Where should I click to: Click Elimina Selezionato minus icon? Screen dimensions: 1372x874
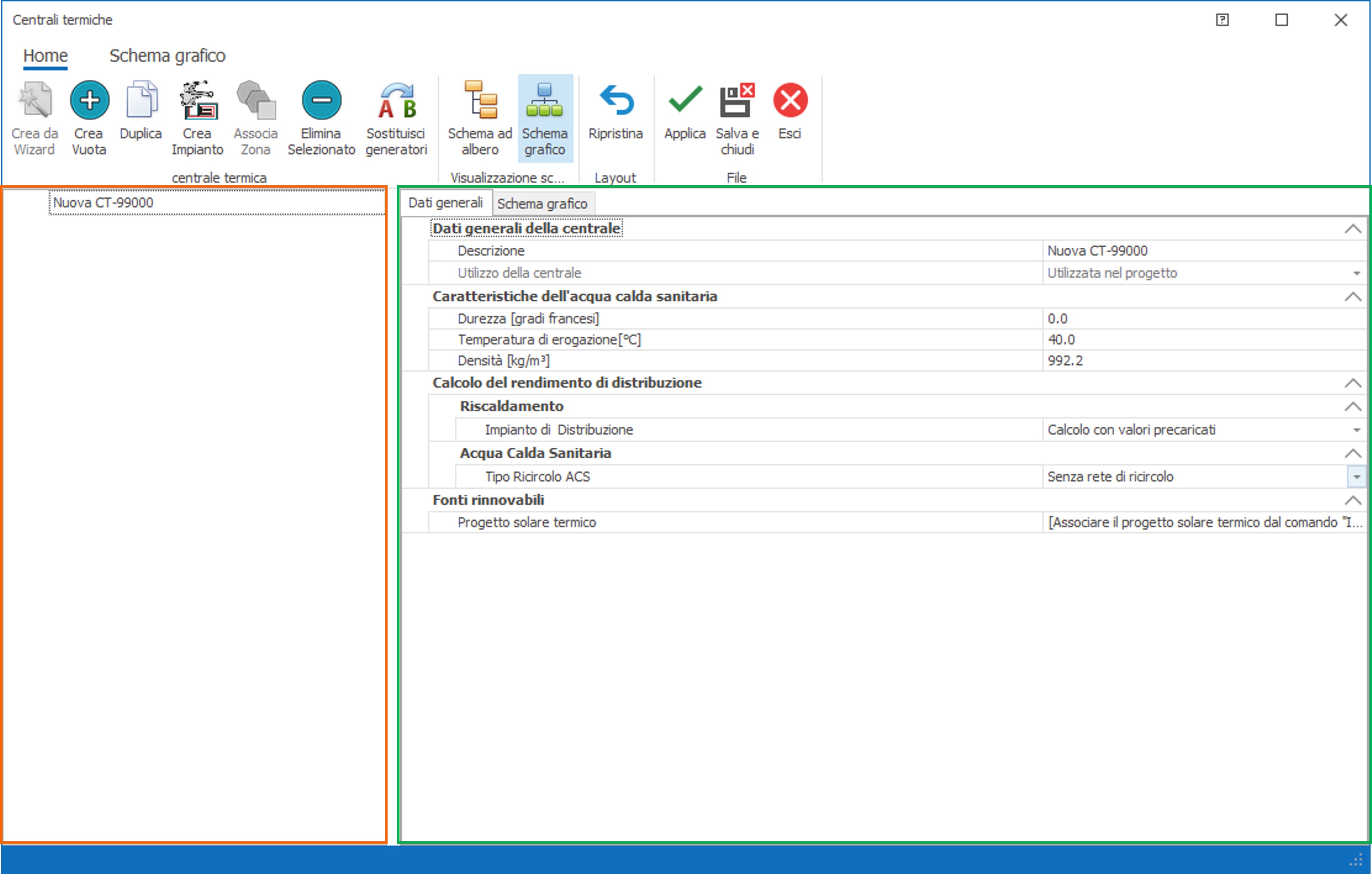[321, 101]
